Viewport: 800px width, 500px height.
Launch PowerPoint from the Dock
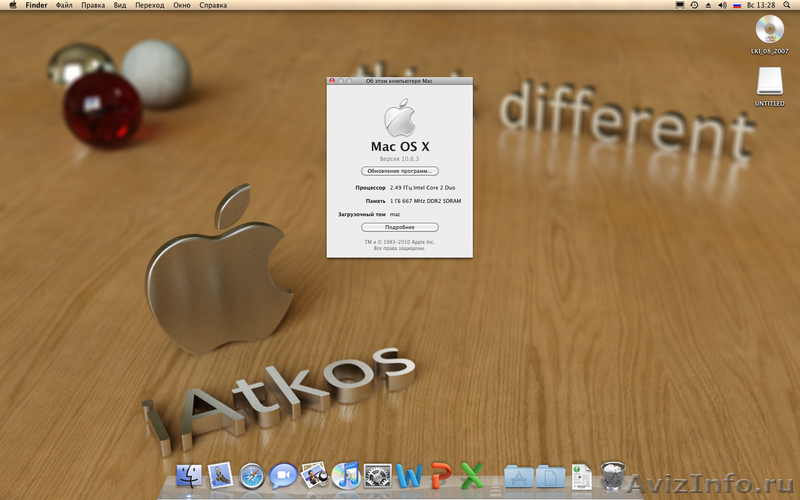440,475
